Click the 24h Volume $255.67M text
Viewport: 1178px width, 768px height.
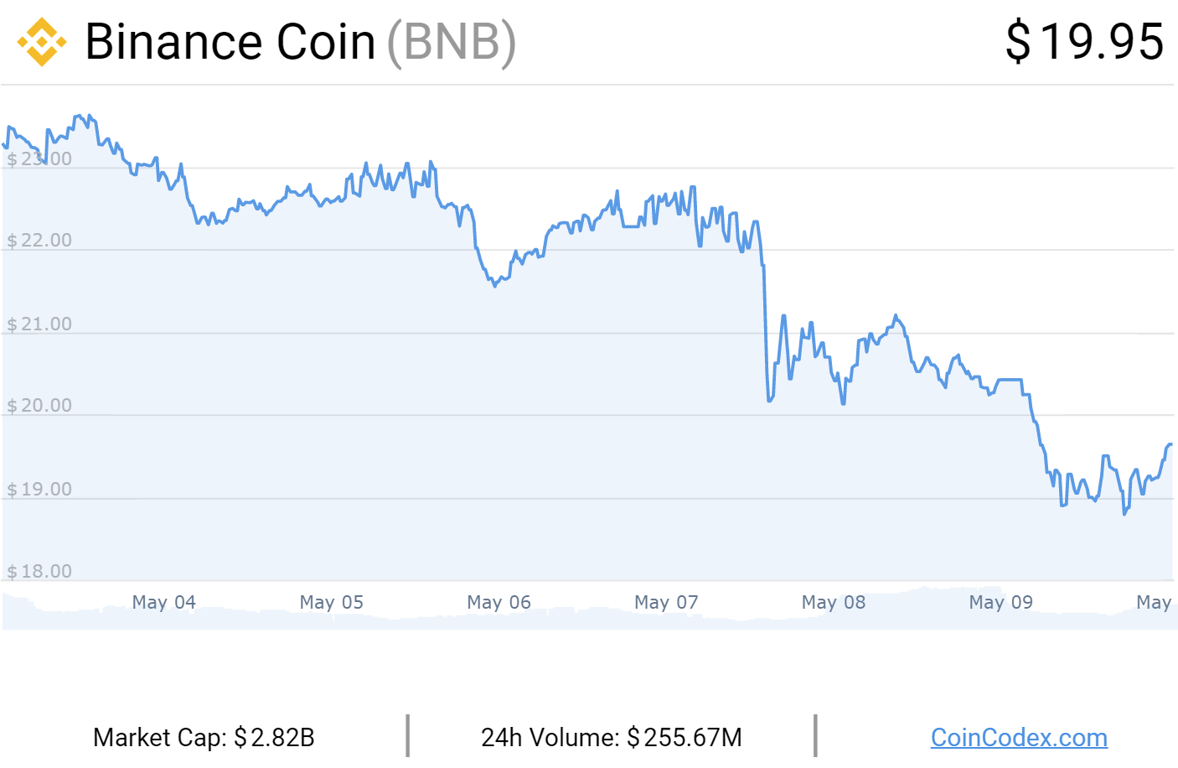click(x=611, y=738)
